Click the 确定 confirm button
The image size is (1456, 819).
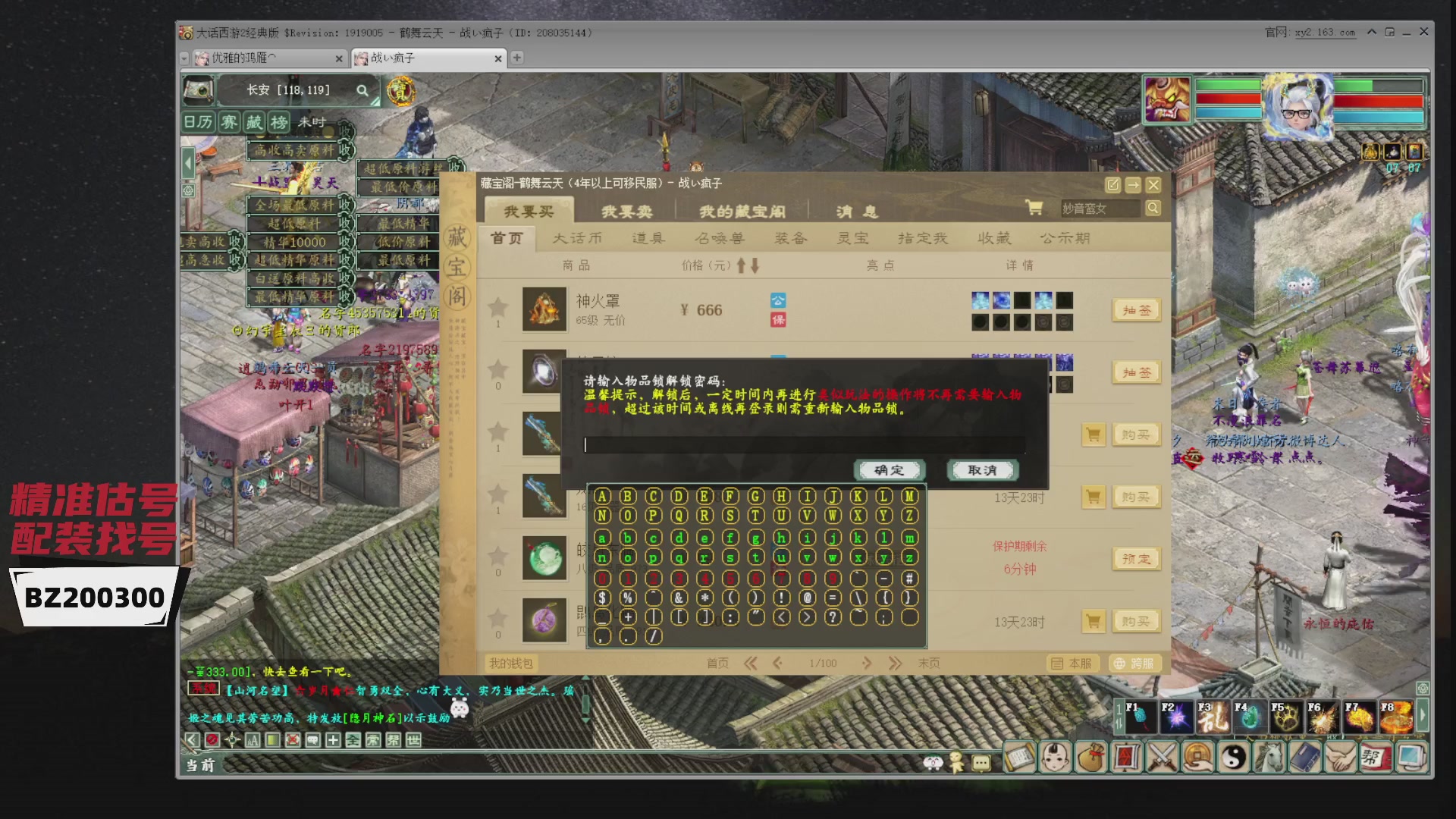[x=889, y=470]
